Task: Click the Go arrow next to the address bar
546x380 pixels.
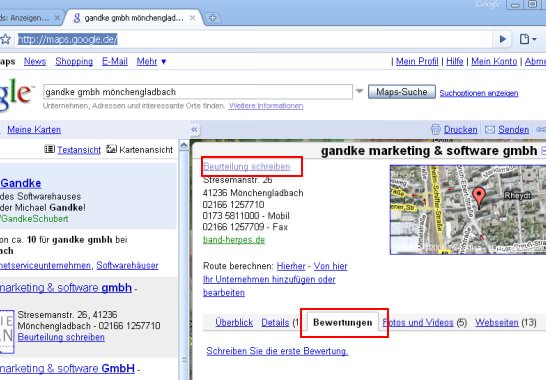Action: tap(502, 39)
